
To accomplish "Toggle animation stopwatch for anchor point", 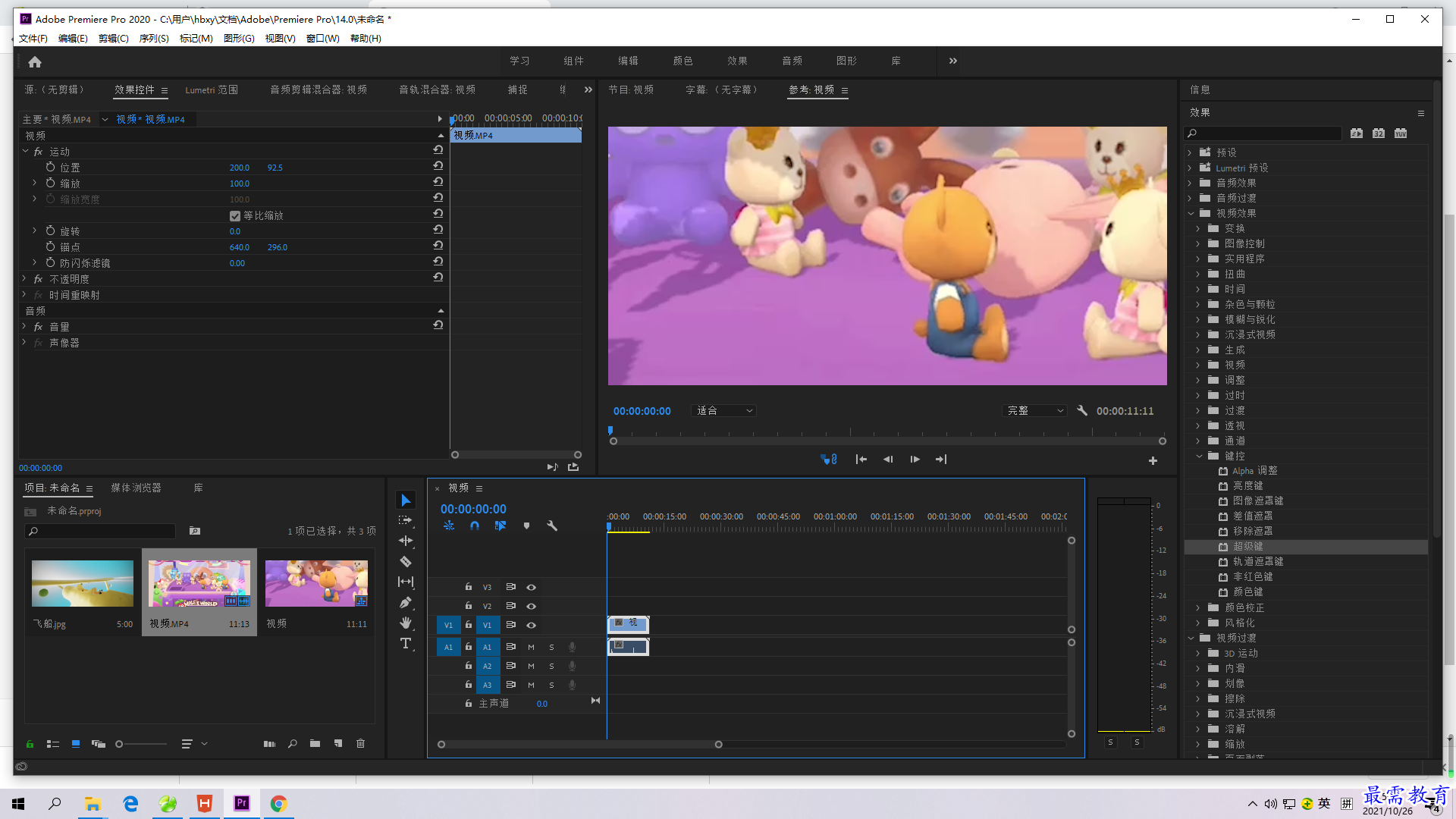I will pos(50,246).
